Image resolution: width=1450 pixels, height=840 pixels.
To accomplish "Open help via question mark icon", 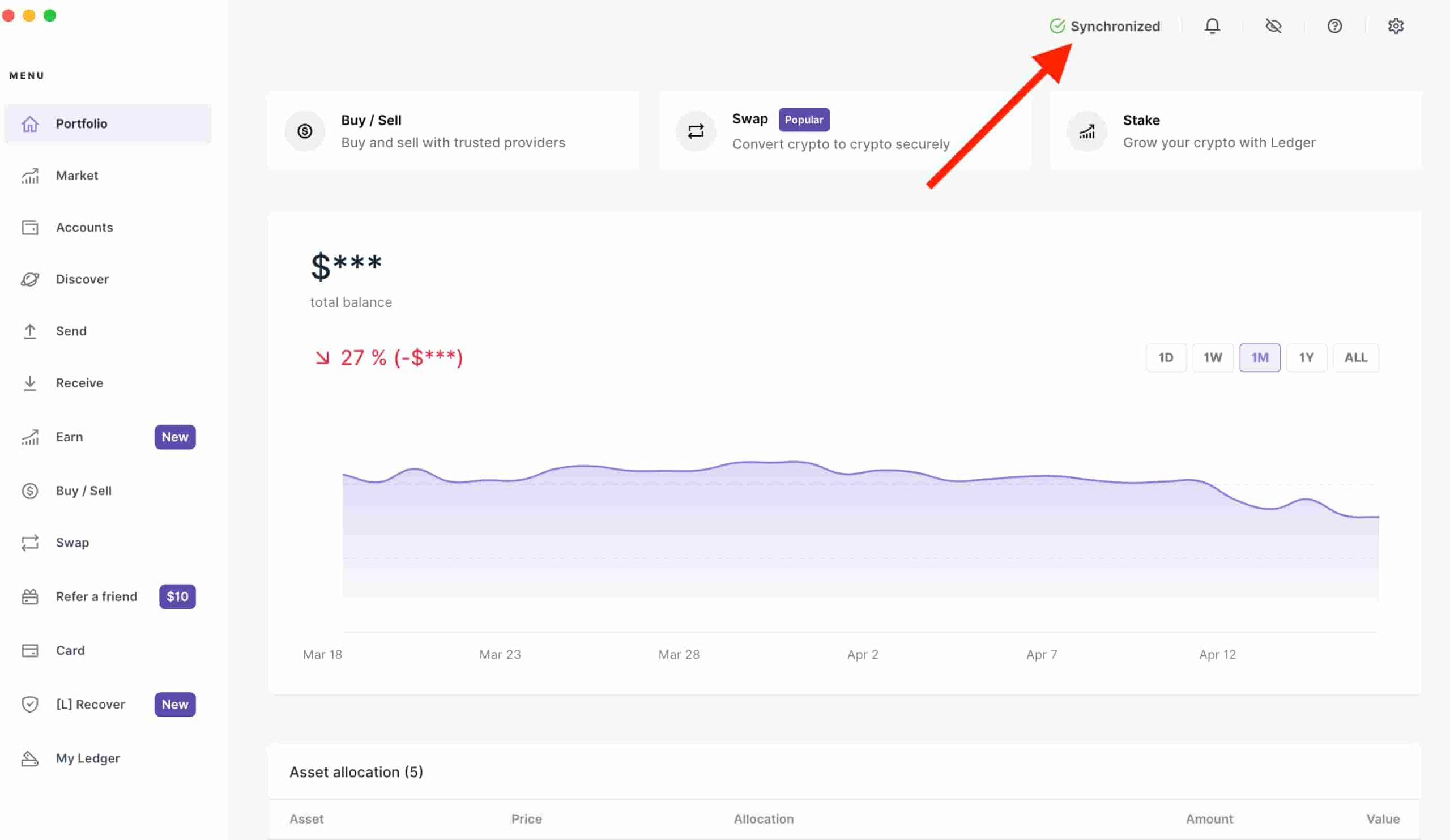I will pyautogui.click(x=1334, y=26).
